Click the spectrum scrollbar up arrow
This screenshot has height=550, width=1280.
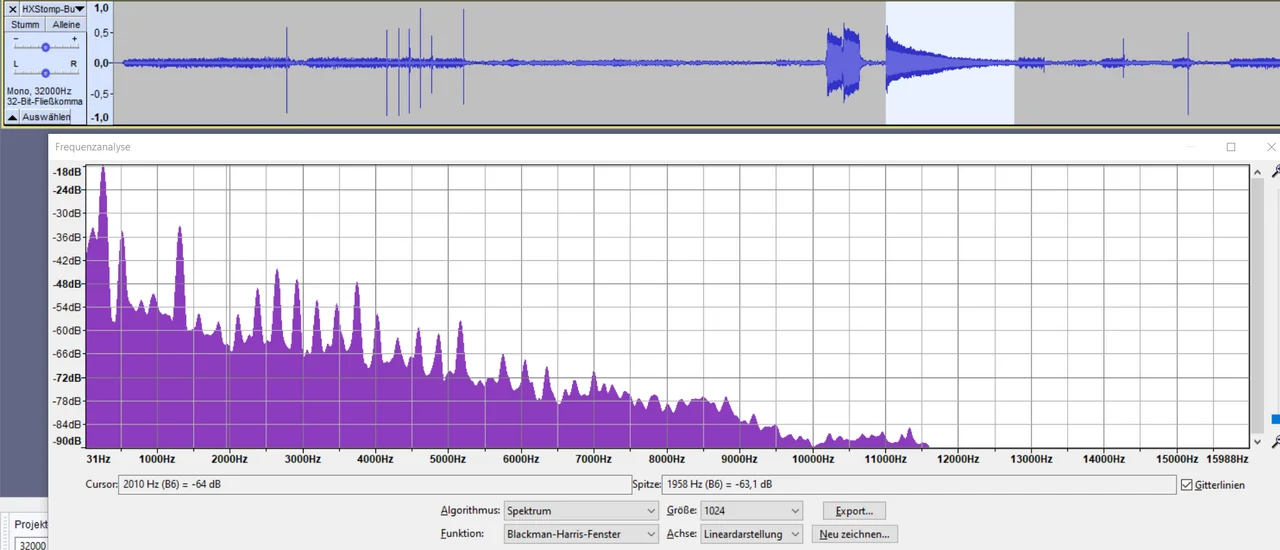pos(1258,172)
